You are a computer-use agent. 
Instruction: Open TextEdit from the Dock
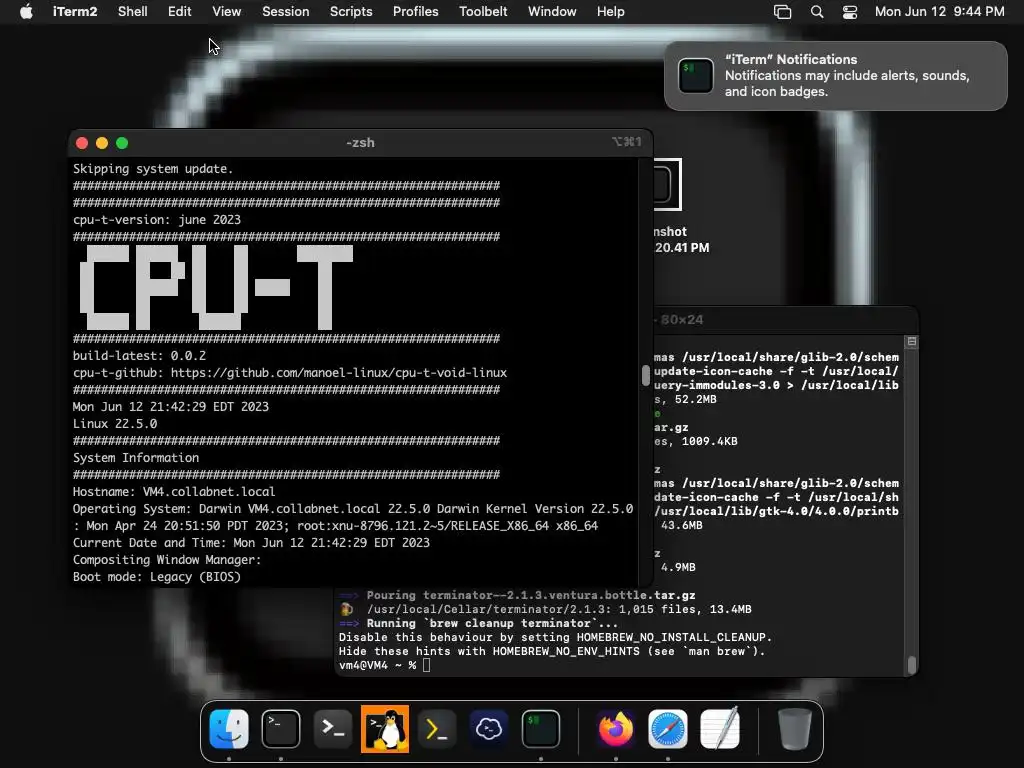tap(720, 729)
